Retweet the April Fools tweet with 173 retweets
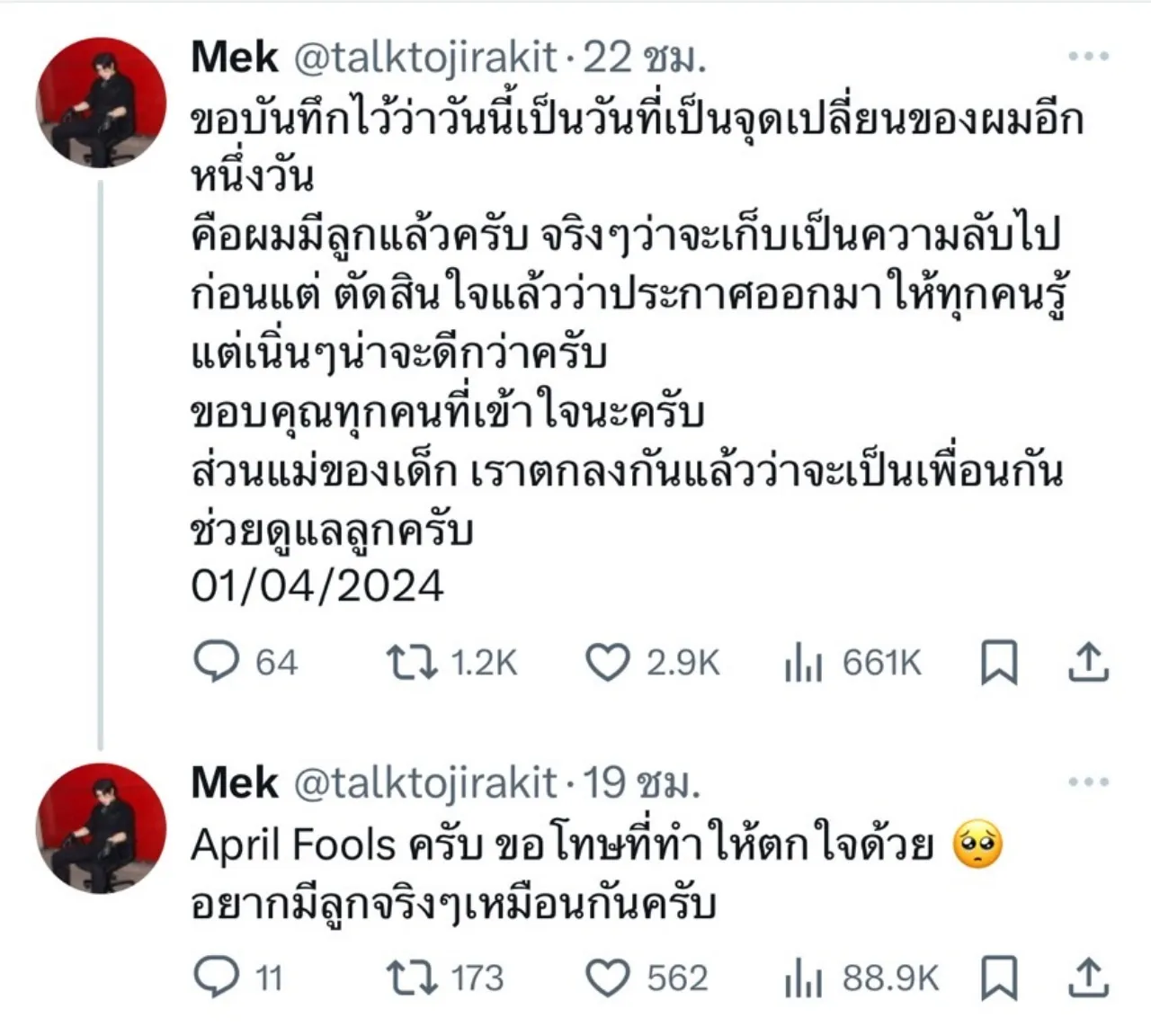The width and height of the screenshot is (1151, 1036). click(x=411, y=978)
